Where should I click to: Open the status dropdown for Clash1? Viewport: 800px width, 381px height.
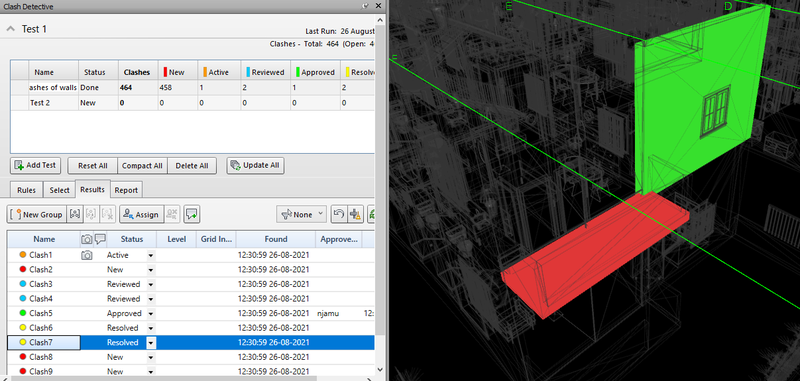point(151,255)
